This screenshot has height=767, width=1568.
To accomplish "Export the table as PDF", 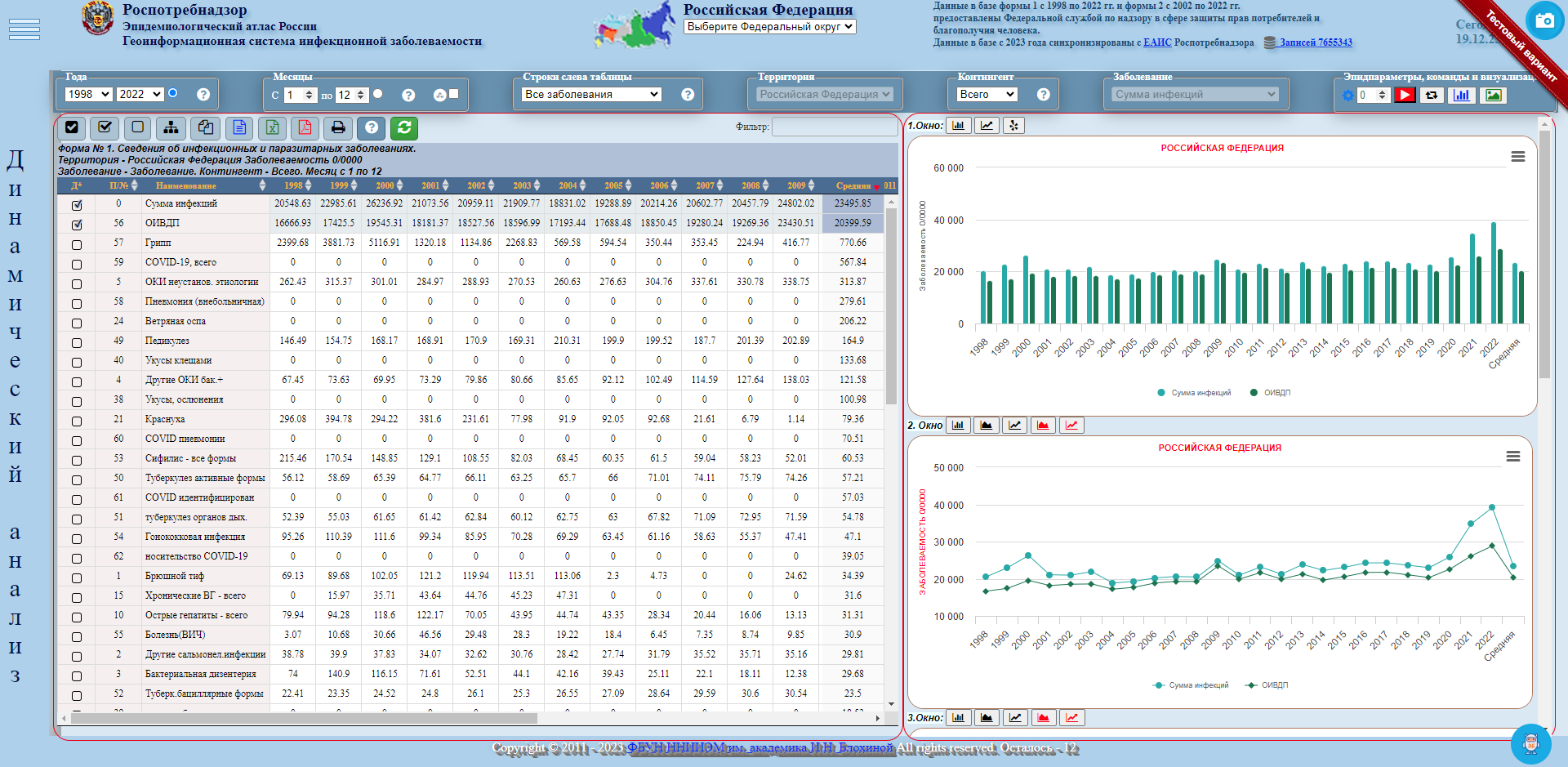I will coord(305,127).
